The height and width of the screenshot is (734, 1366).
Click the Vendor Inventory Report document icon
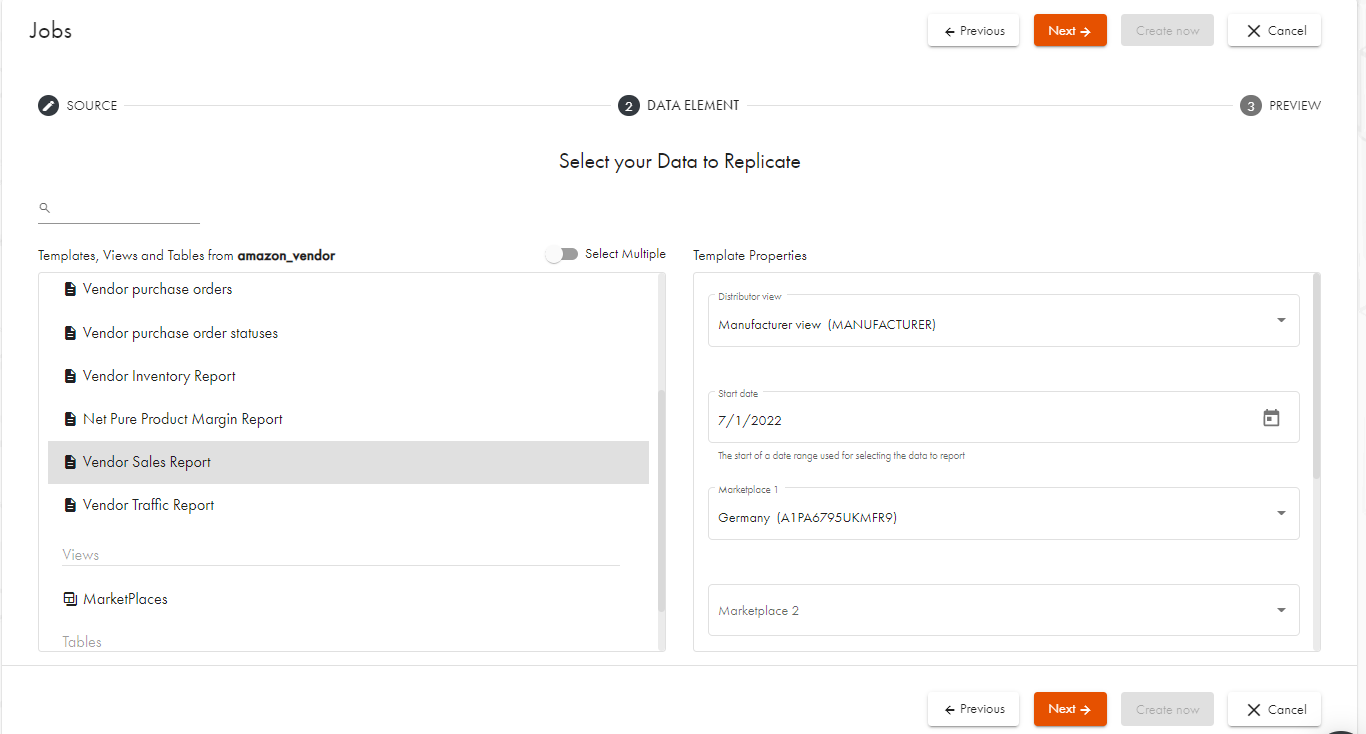coord(70,377)
